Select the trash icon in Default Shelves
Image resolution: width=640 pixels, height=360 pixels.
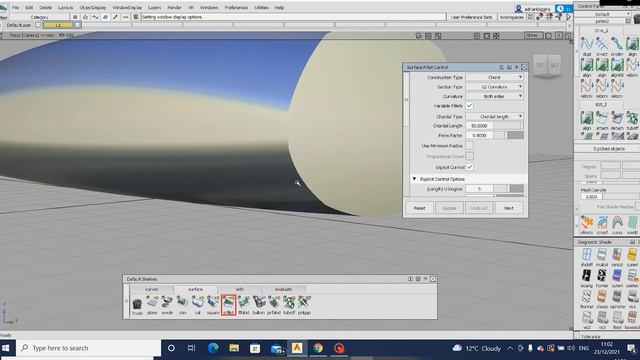tap(137, 304)
